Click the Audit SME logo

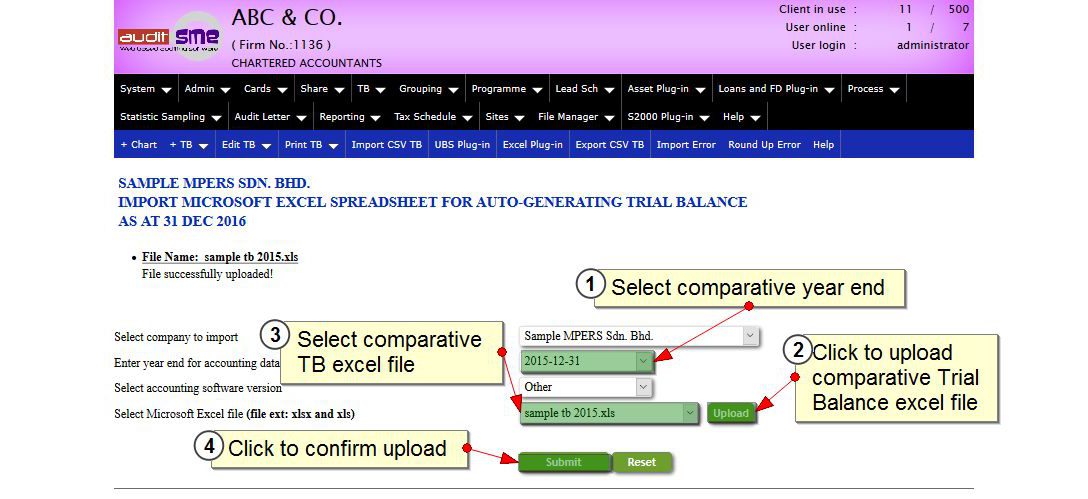(169, 38)
